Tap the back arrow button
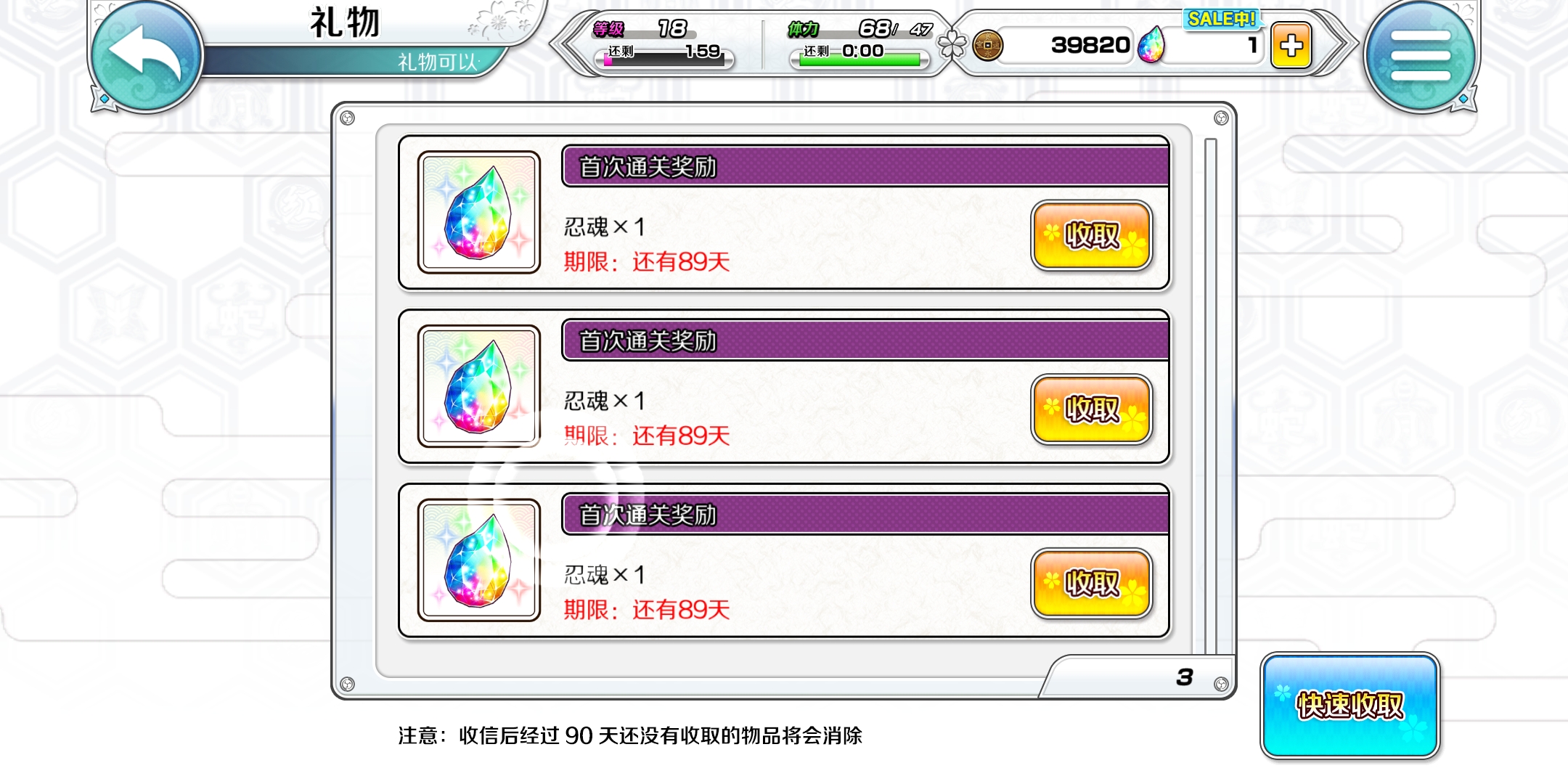Image resolution: width=1568 pixels, height=784 pixels. click(x=147, y=55)
